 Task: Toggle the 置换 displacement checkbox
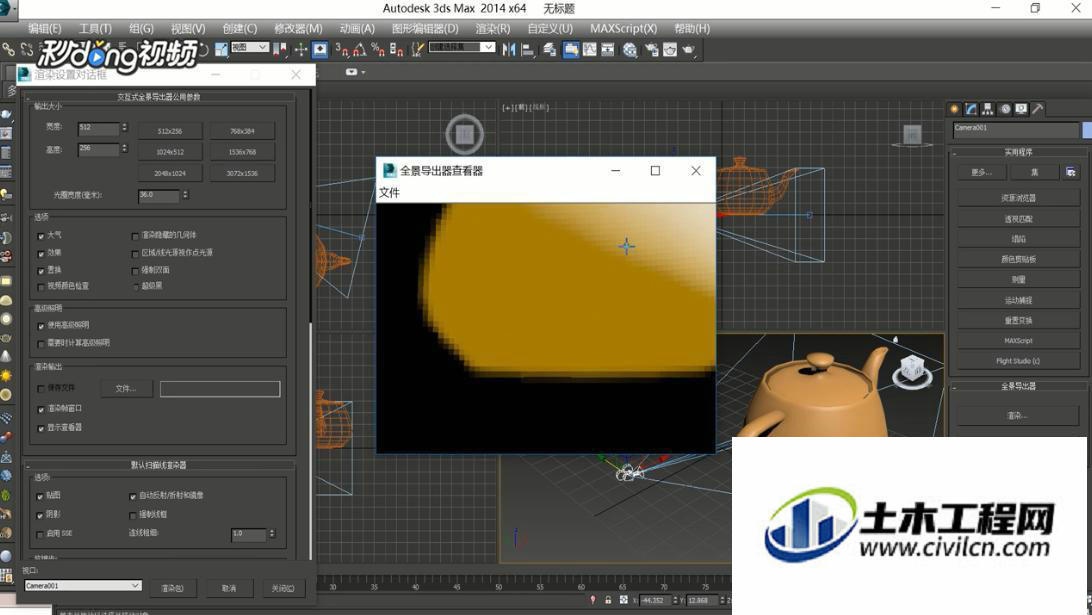(40, 270)
